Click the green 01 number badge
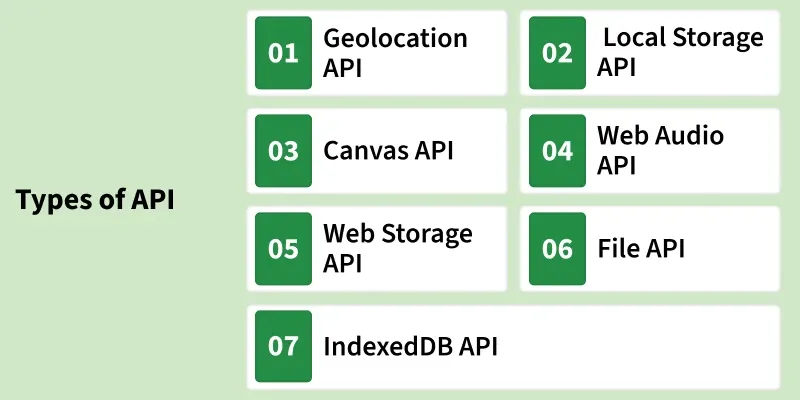This screenshot has width=800, height=400. pyautogui.click(x=284, y=53)
